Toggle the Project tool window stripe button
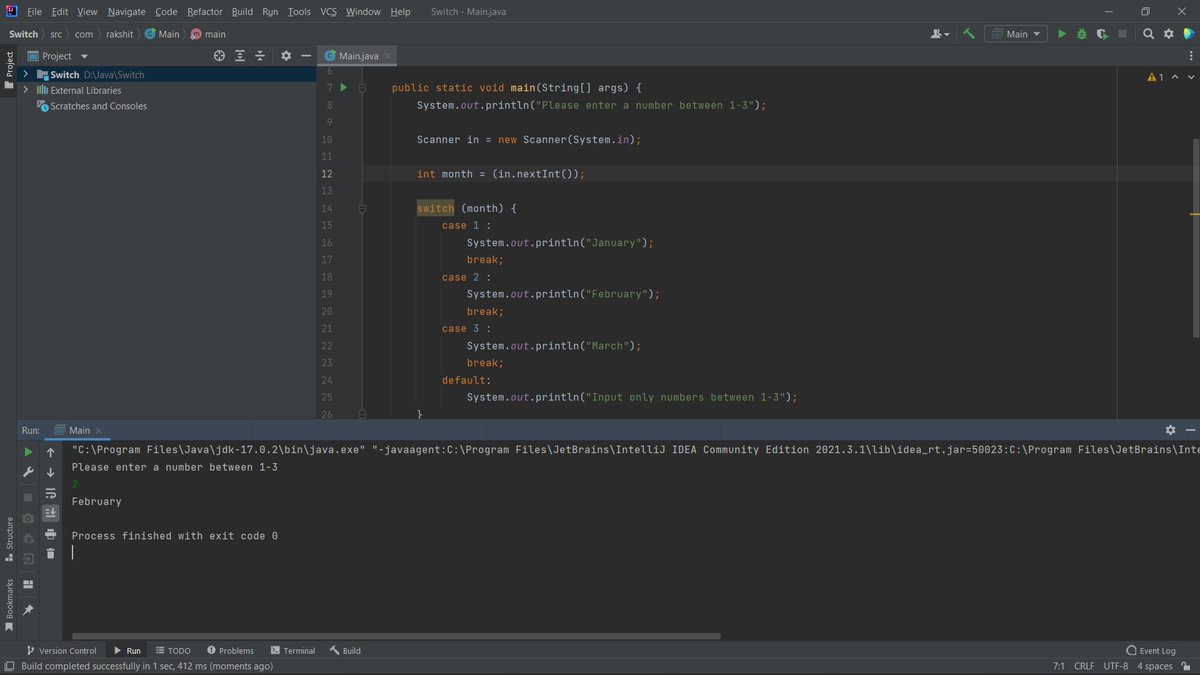Screen dimensions: 1200x675 pos(9,70)
